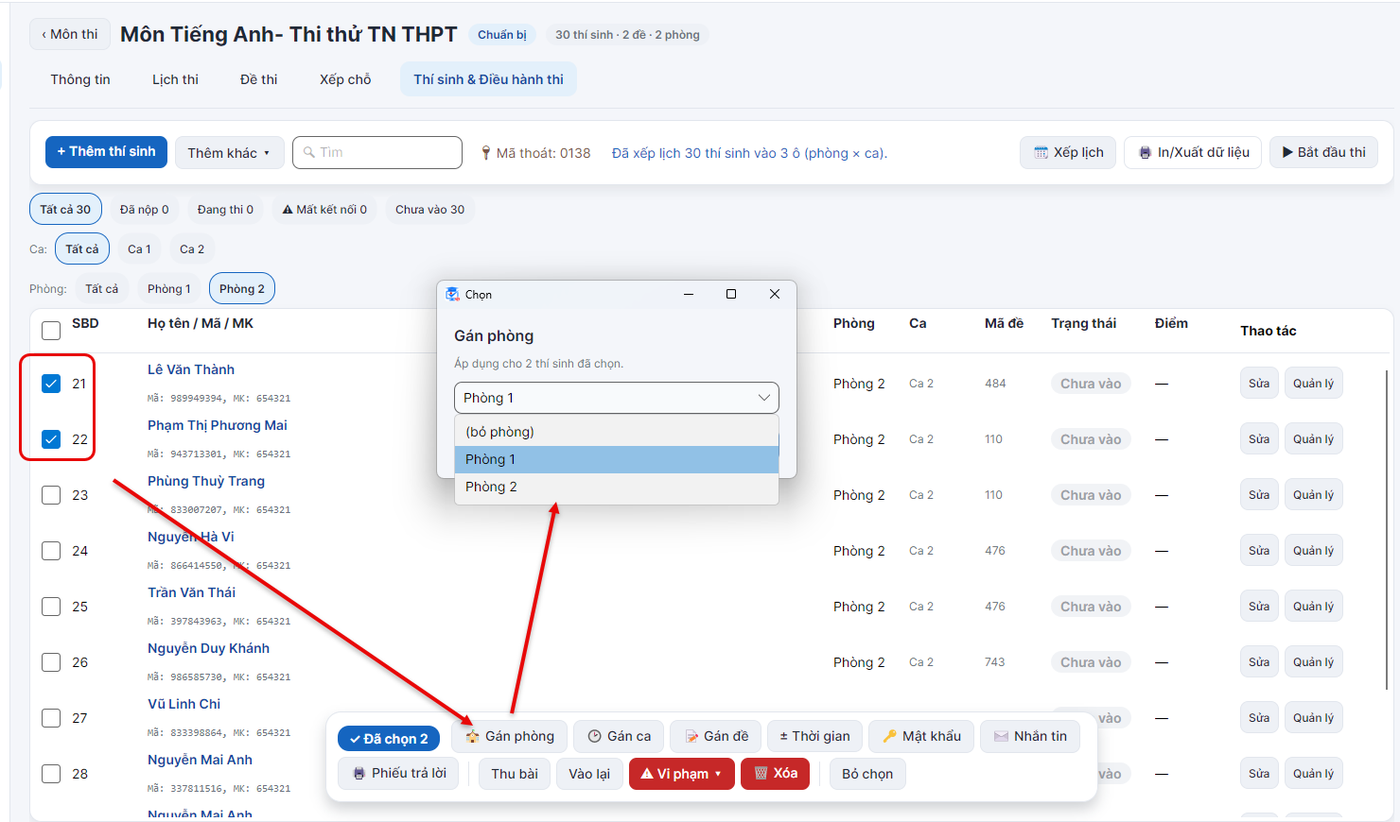Image resolution: width=1400 pixels, height=822 pixels.
Task: Open Mật khẩu key icon action
Action: click(x=921, y=736)
